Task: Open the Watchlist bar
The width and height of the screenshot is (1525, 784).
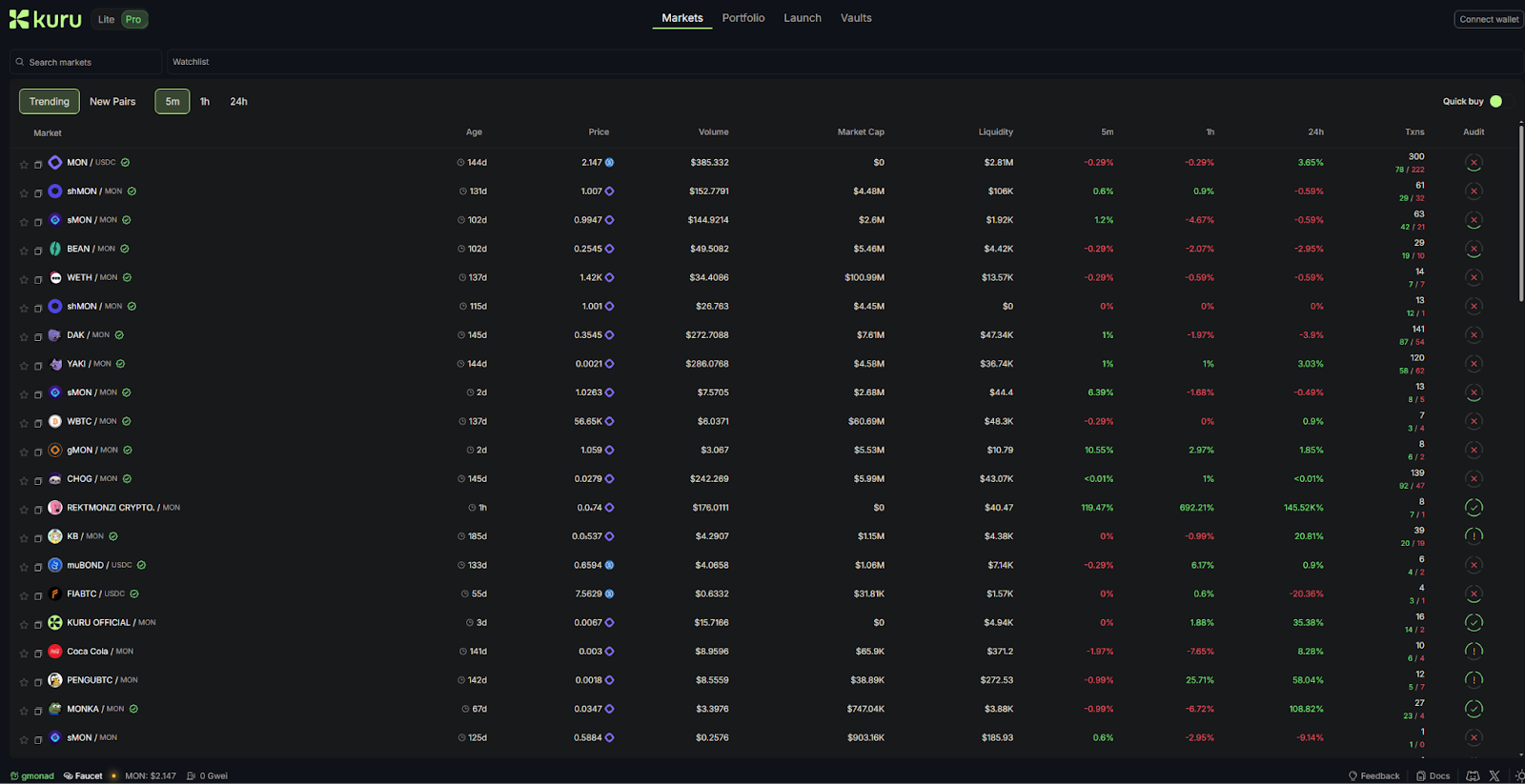Action: point(844,62)
